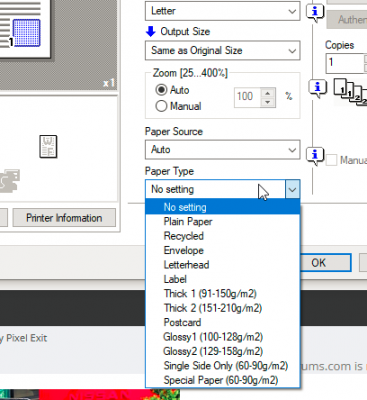Image resolution: width=367 pixels, height=400 pixels.
Task: Expand the Same as Original Size dropdown
Action: 223,51
